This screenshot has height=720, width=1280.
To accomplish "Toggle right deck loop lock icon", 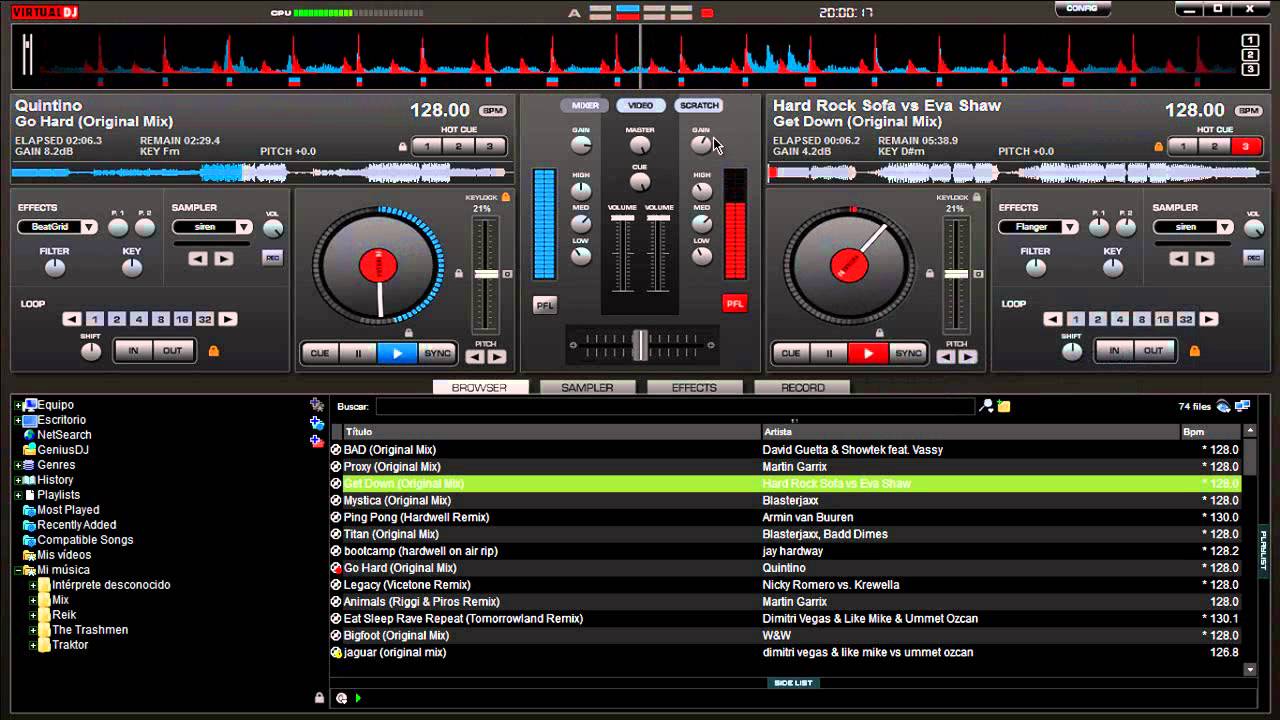I will (x=1193, y=351).
